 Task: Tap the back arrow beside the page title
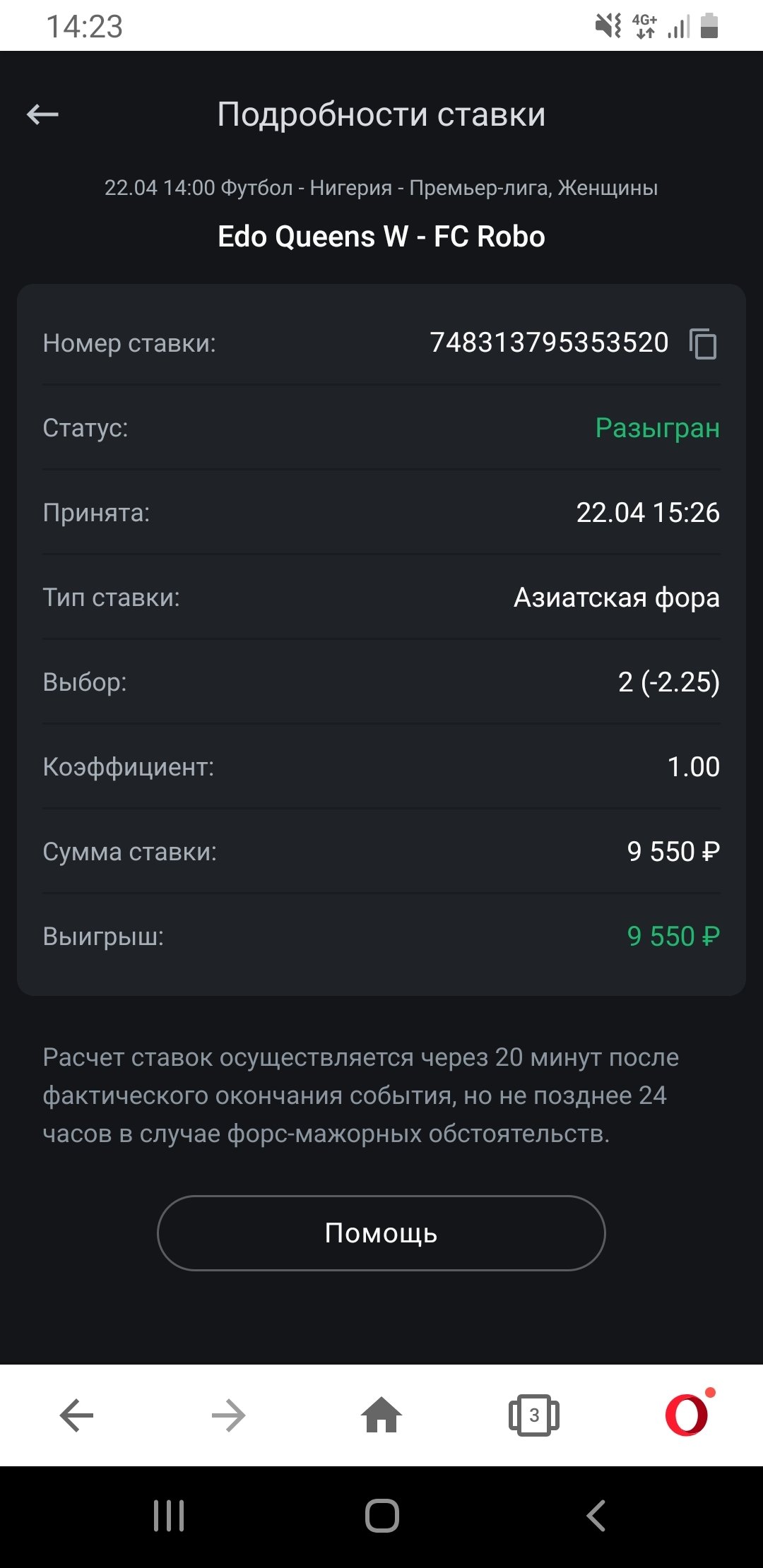click(42, 114)
